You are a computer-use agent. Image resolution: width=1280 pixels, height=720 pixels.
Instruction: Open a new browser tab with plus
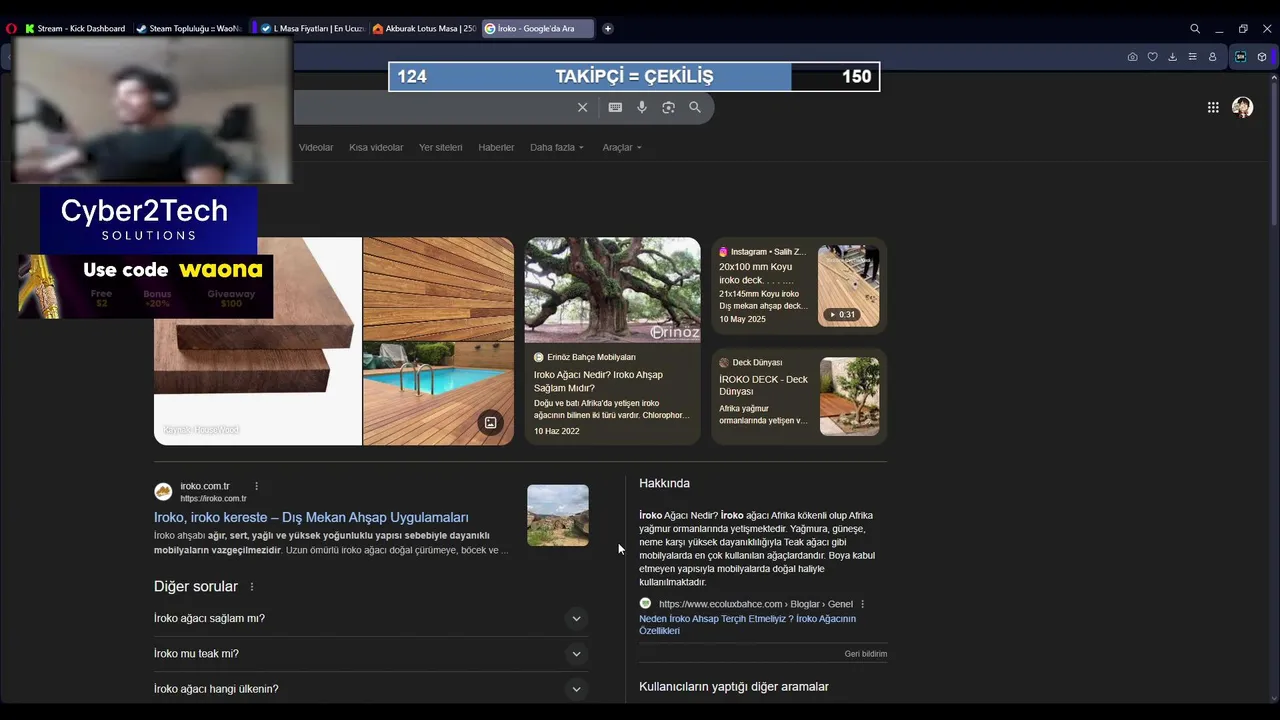click(x=607, y=28)
